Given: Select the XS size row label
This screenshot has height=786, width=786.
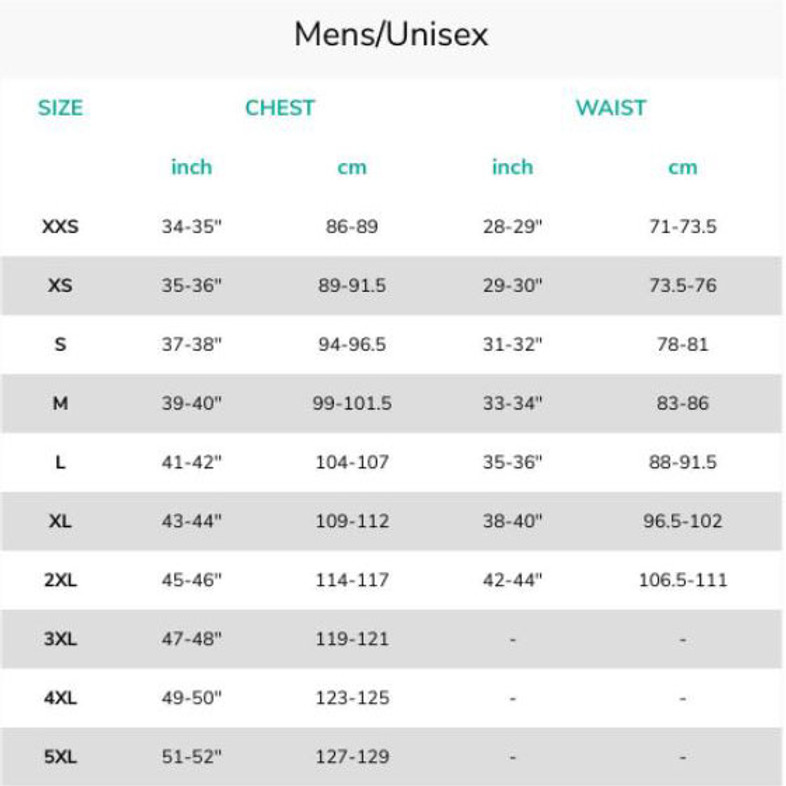Looking at the screenshot, I should click(60, 286).
